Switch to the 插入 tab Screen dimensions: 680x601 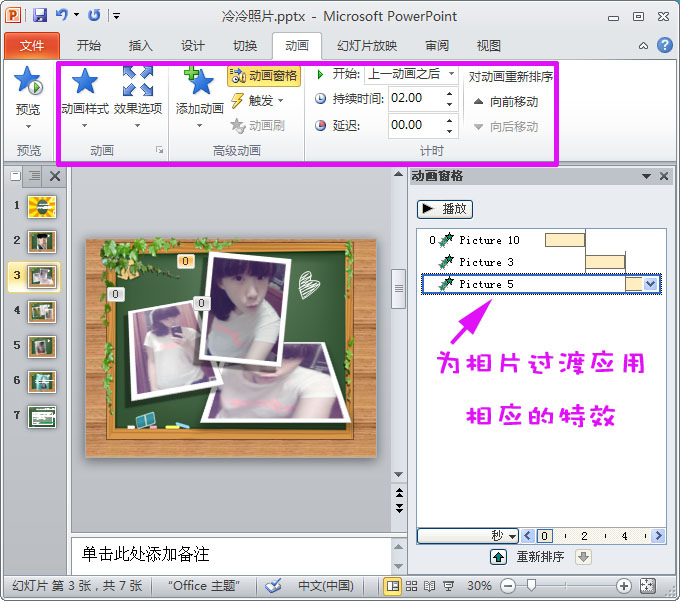tap(141, 46)
